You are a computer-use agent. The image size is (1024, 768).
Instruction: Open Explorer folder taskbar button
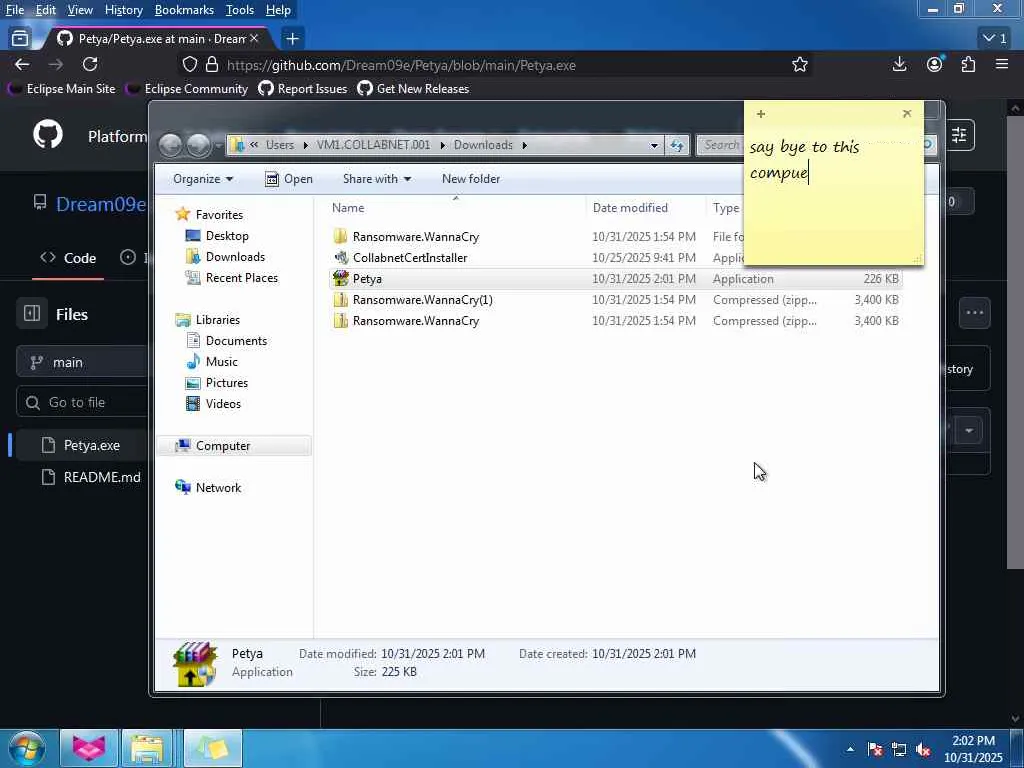pyautogui.click(x=148, y=748)
